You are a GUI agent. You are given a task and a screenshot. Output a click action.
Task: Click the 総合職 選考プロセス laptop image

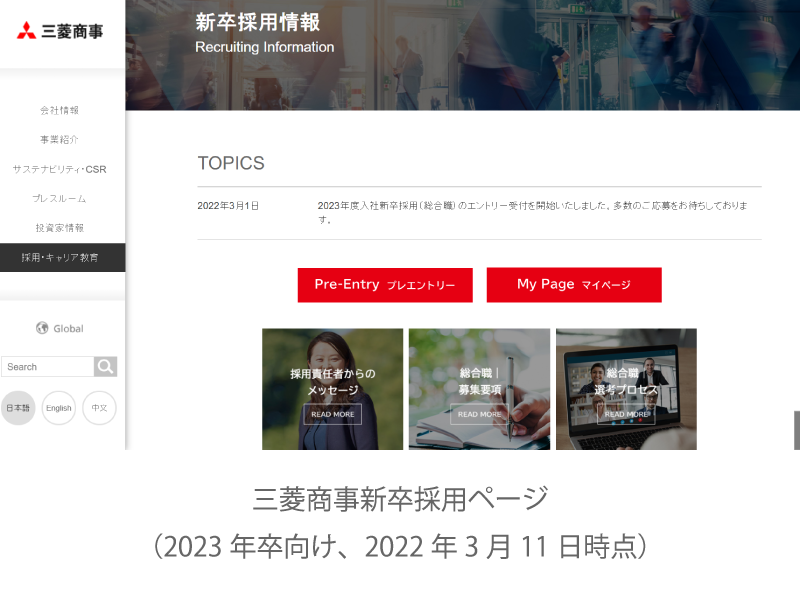(627, 389)
